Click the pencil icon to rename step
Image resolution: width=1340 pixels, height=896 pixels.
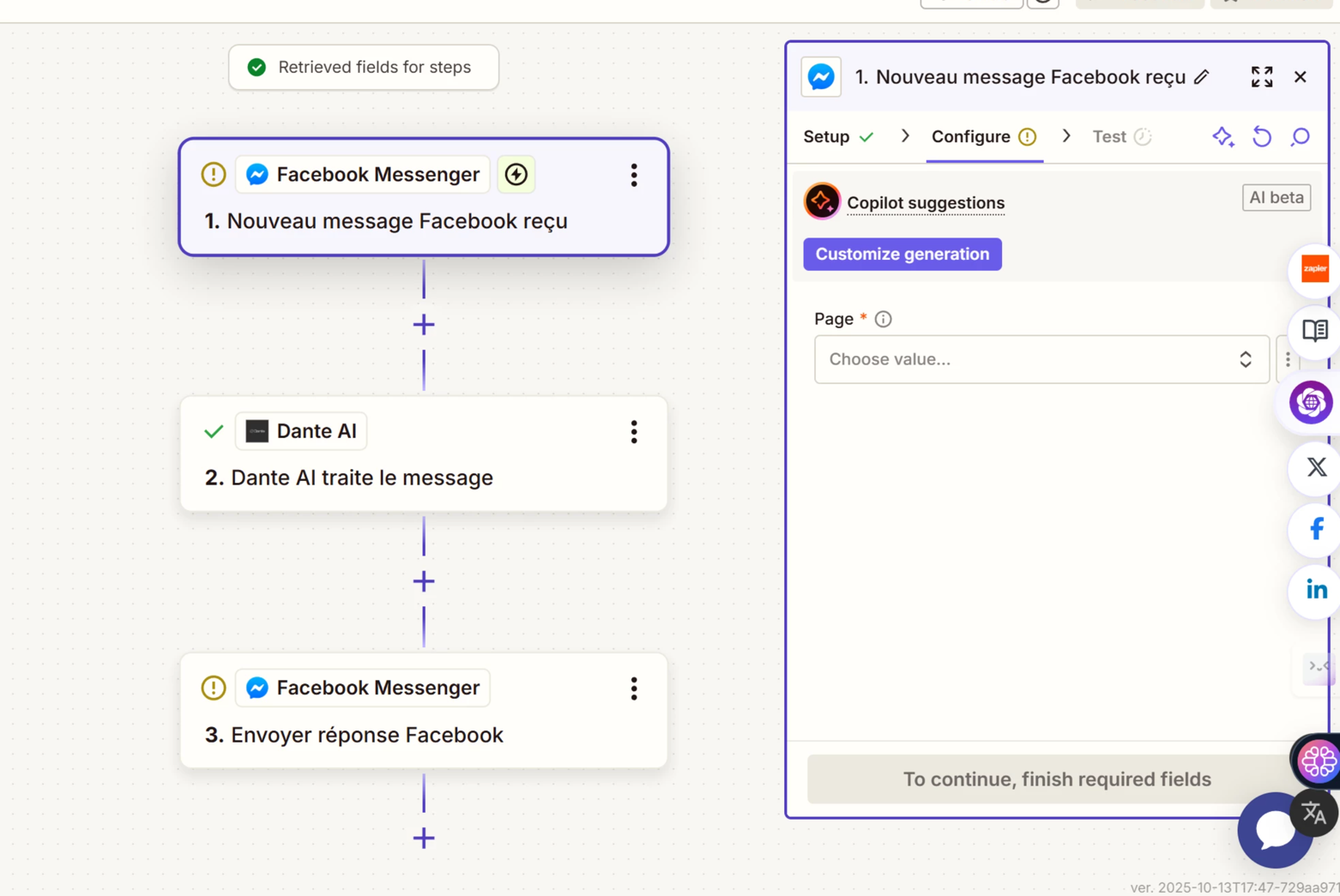pyautogui.click(x=1201, y=77)
